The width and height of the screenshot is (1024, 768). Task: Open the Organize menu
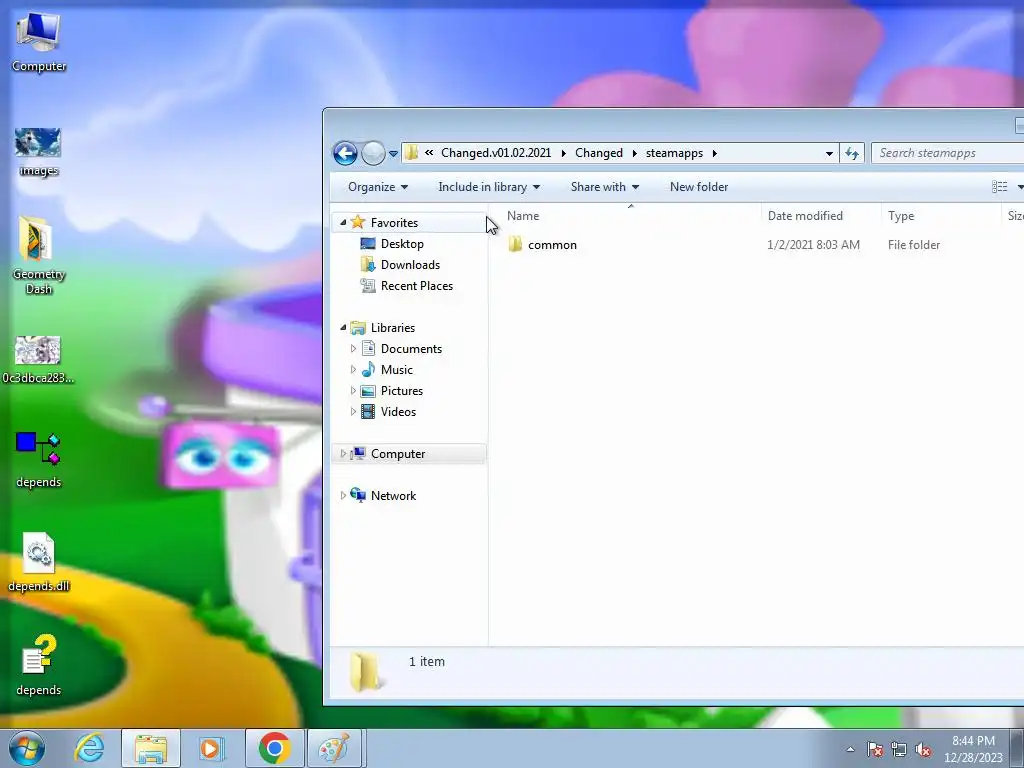(378, 187)
